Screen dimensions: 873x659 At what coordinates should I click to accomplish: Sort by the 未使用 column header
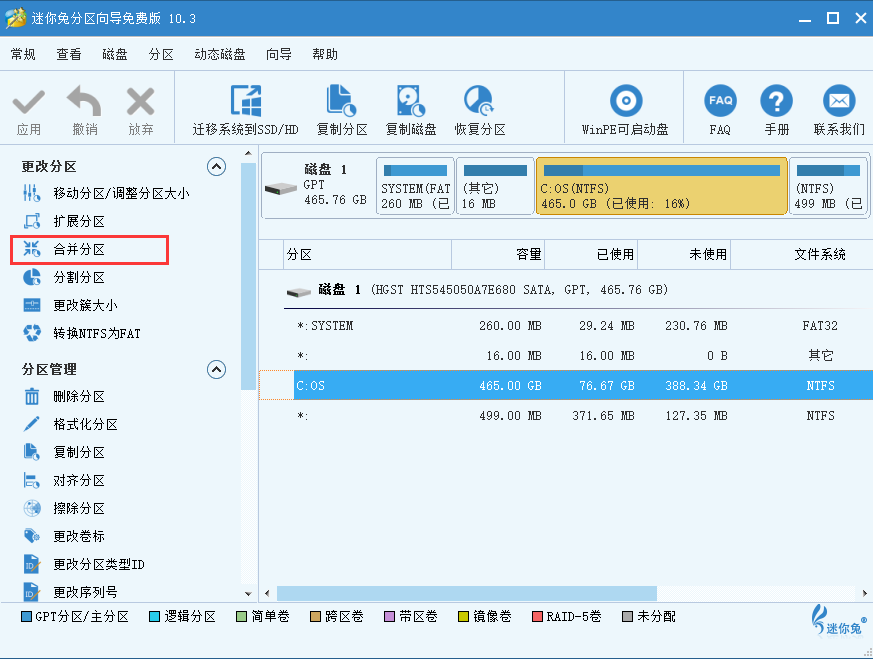684,254
